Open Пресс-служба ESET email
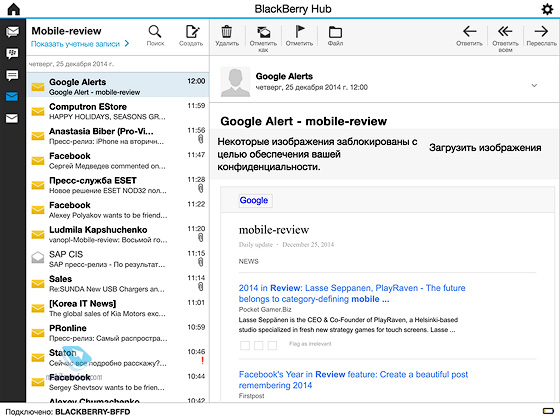The width and height of the screenshot is (560, 420). (118, 185)
